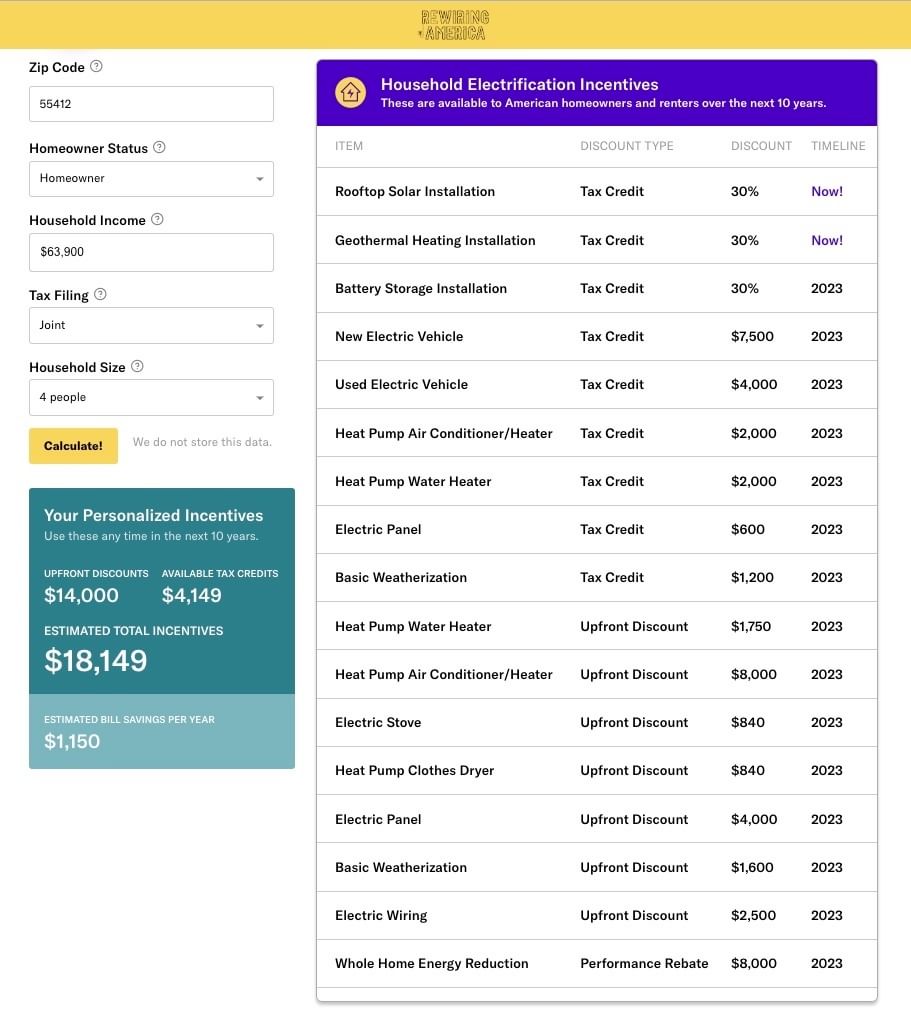
Task: Click the Zip Code help question-mark icon
Action: [x=96, y=66]
